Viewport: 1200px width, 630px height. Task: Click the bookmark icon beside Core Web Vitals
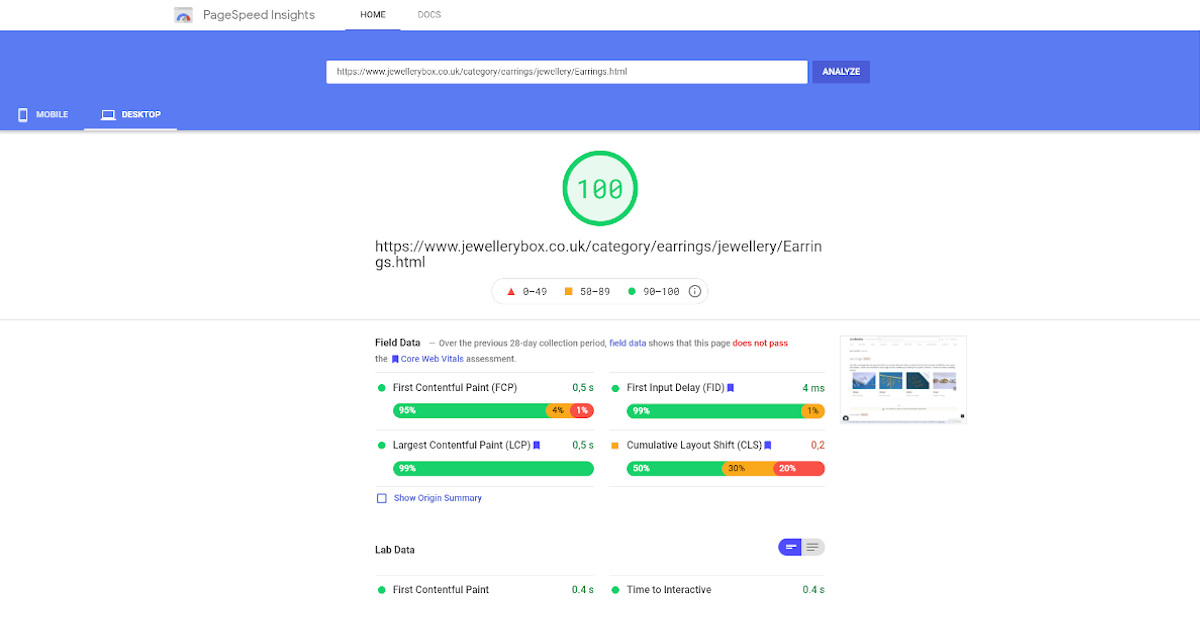click(x=395, y=359)
